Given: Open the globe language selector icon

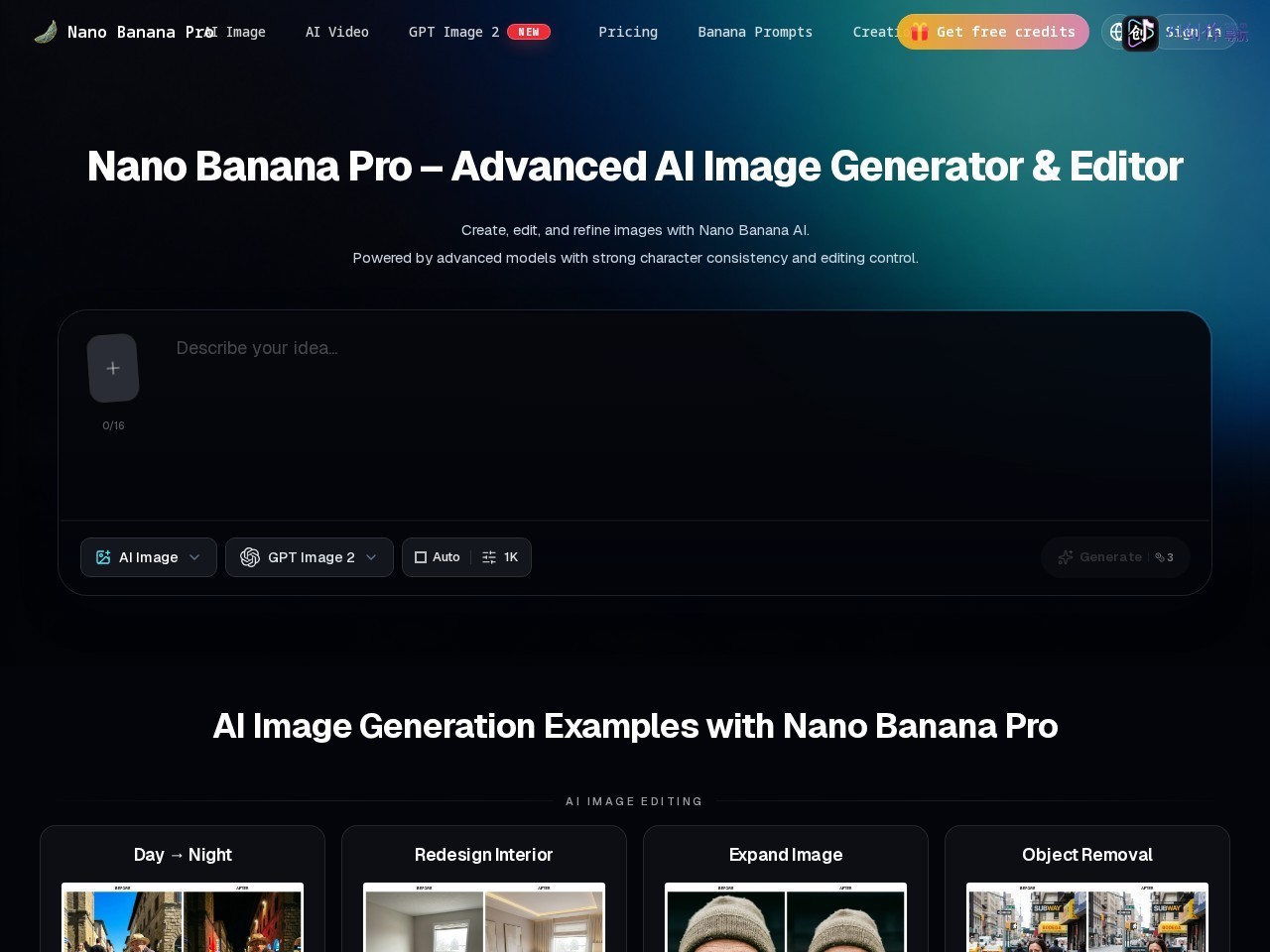Looking at the screenshot, I should pyautogui.click(x=1116, y=32).
